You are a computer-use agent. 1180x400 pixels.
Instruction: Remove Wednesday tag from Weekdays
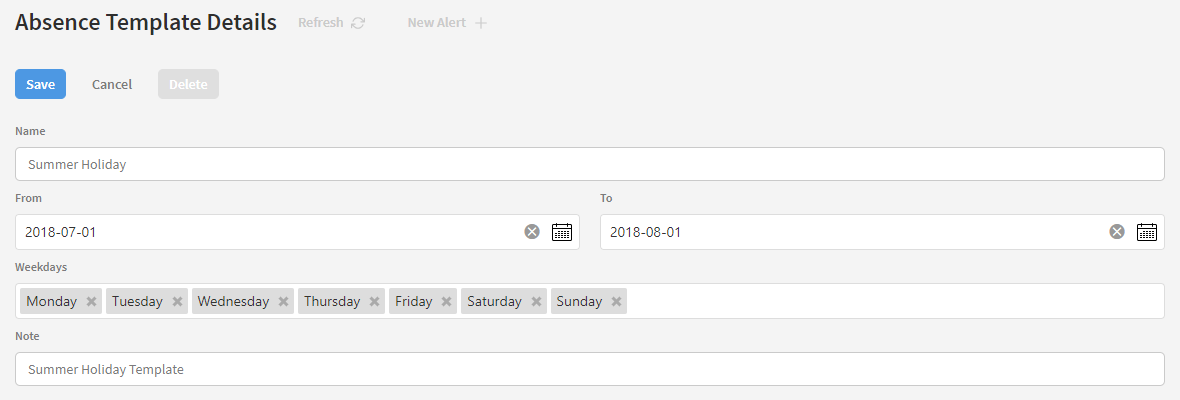(284, 301)
